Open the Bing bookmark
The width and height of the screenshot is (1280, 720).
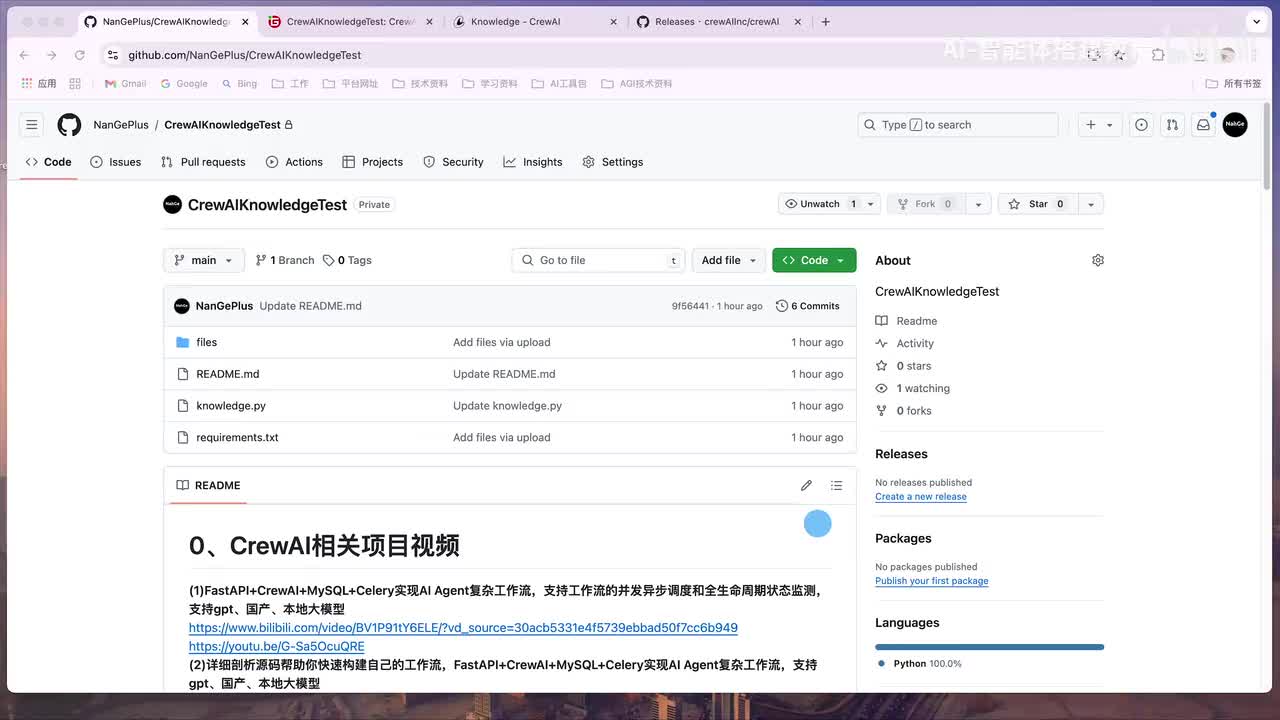pyautogui.click(x=239, y=84)
